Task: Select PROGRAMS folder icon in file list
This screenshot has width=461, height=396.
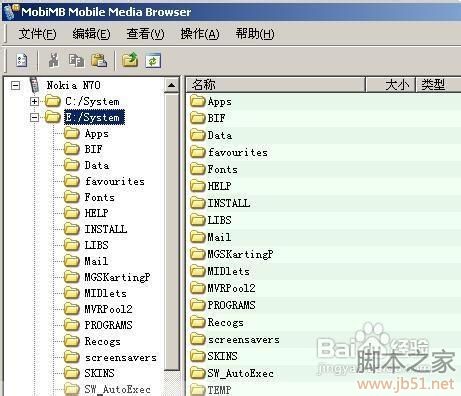Action: click(197, 305)
